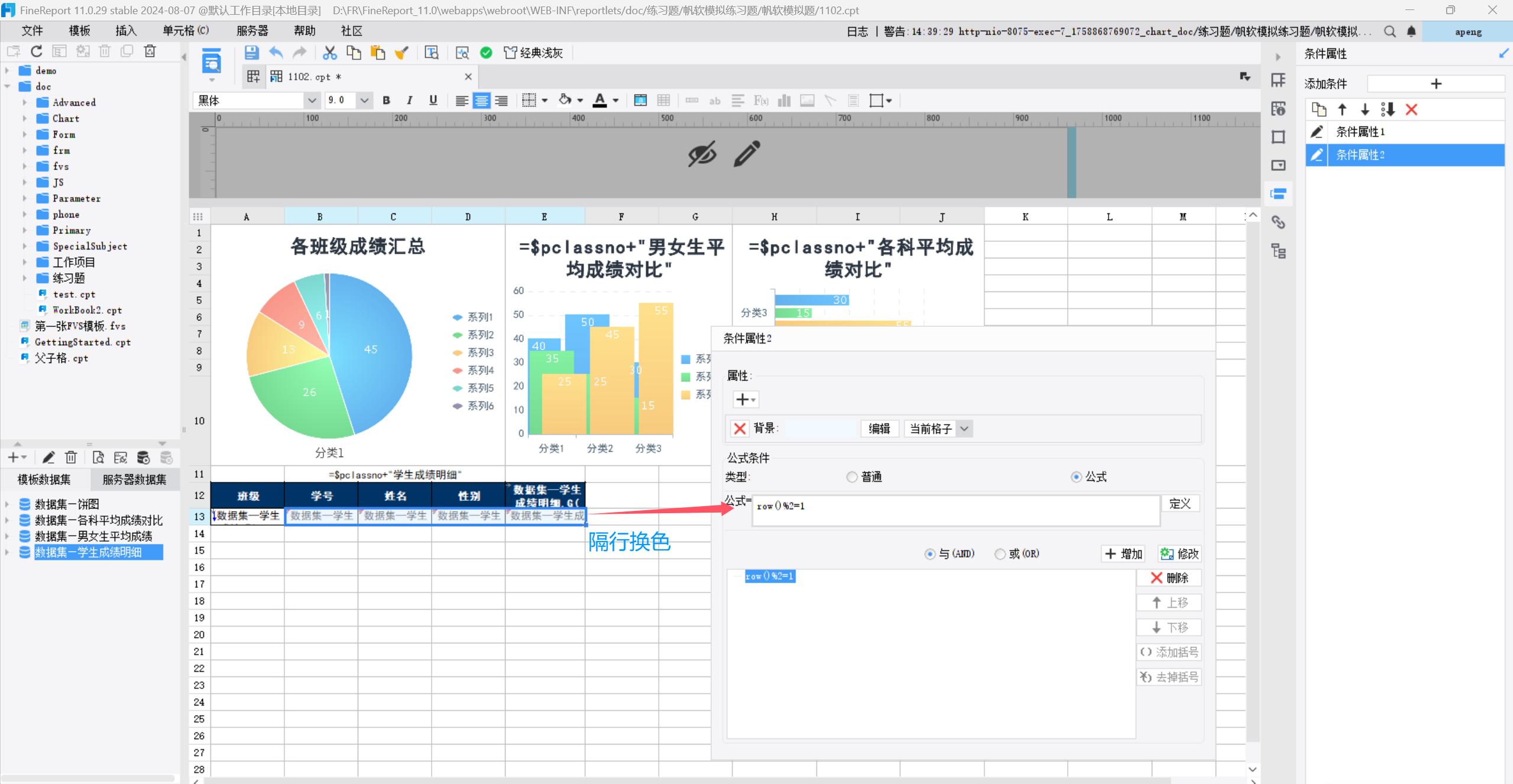This screenshot has height=784, width=1513.
Task: Click the formula input field containing row()%2=1
Action: click(x=955, y=510)
